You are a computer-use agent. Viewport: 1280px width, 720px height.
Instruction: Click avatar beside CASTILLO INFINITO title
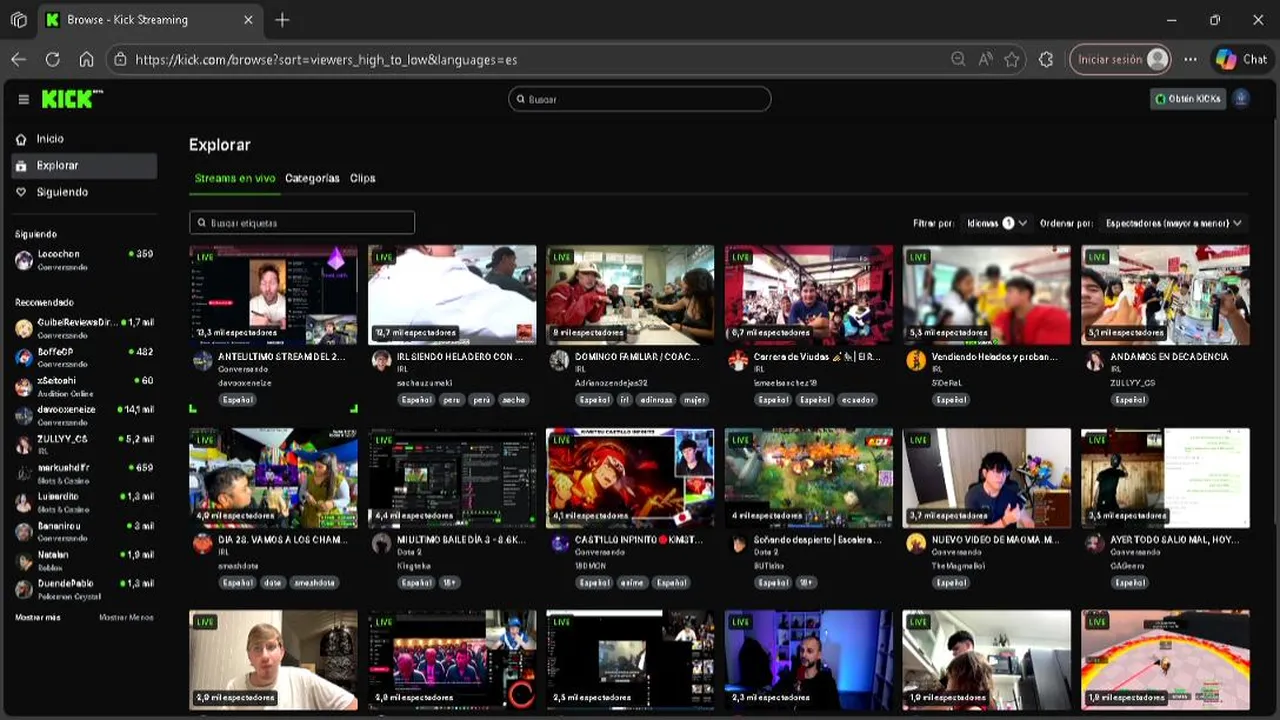point(559,543)
